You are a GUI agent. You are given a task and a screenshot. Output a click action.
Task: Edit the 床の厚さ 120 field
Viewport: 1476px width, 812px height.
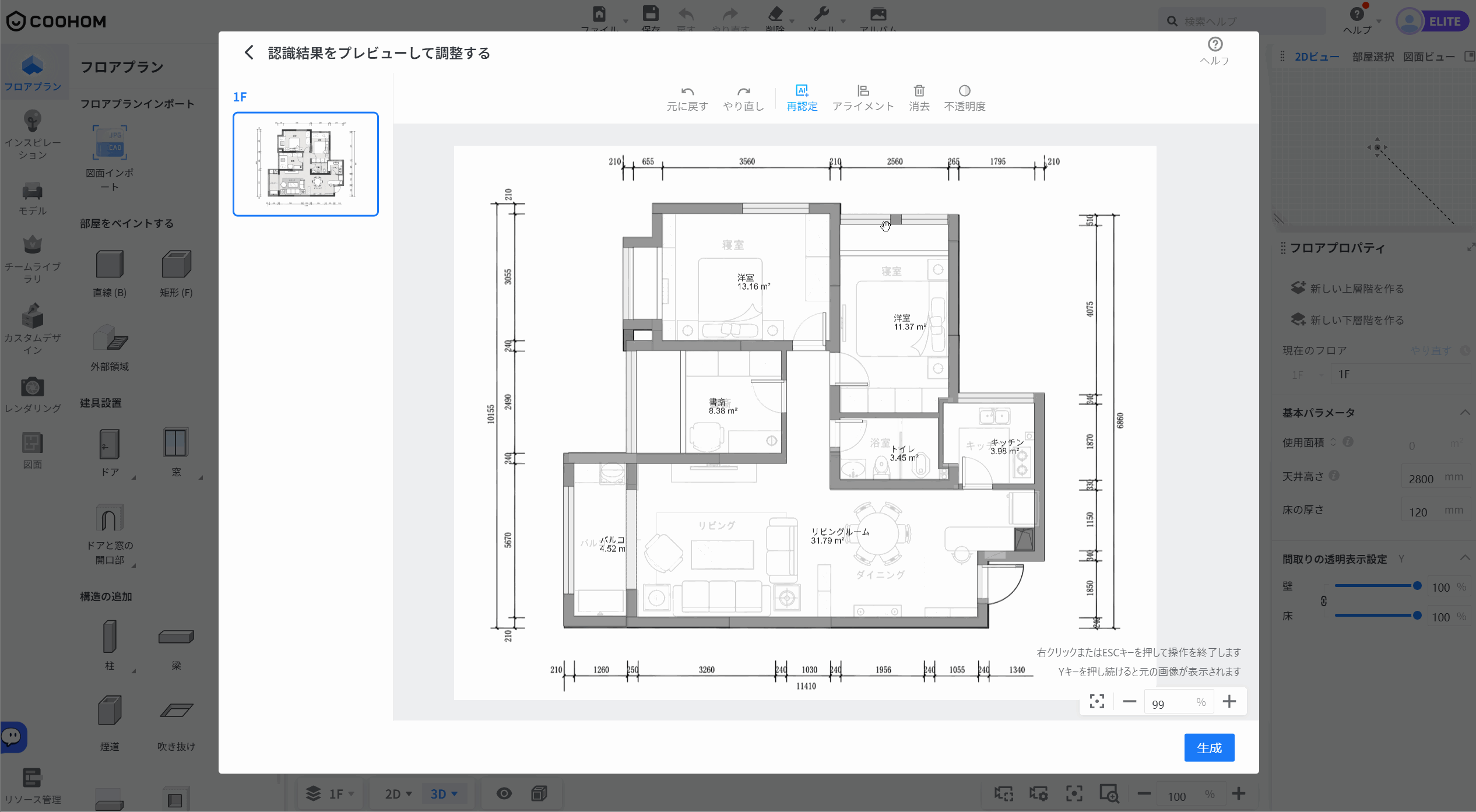pos(1435,511)
